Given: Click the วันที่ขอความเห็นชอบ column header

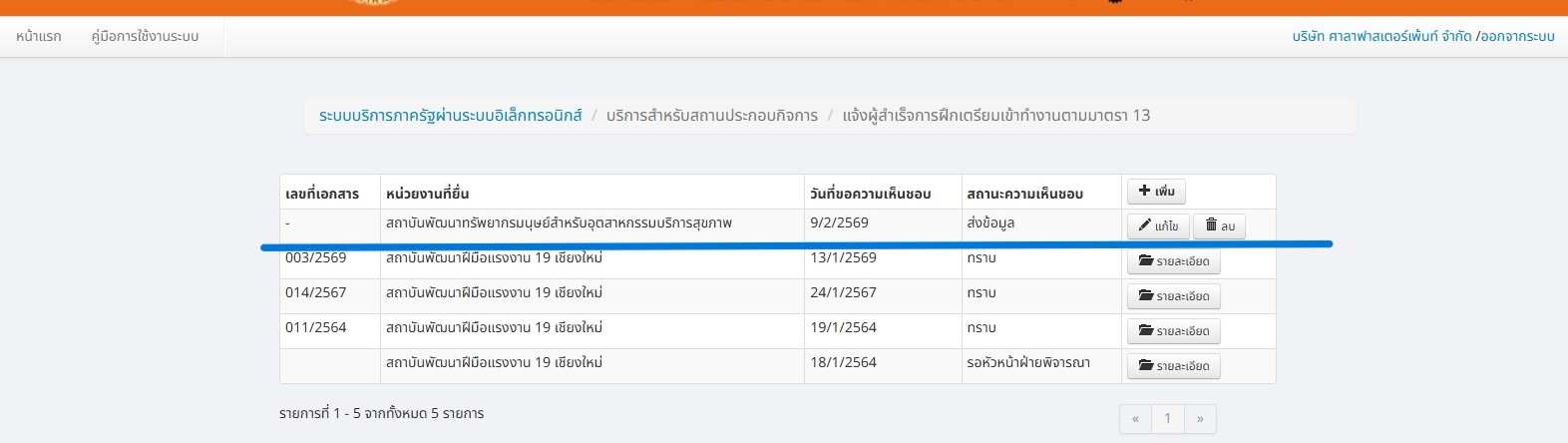Looking at the screenshot, I should coord(870,194).
